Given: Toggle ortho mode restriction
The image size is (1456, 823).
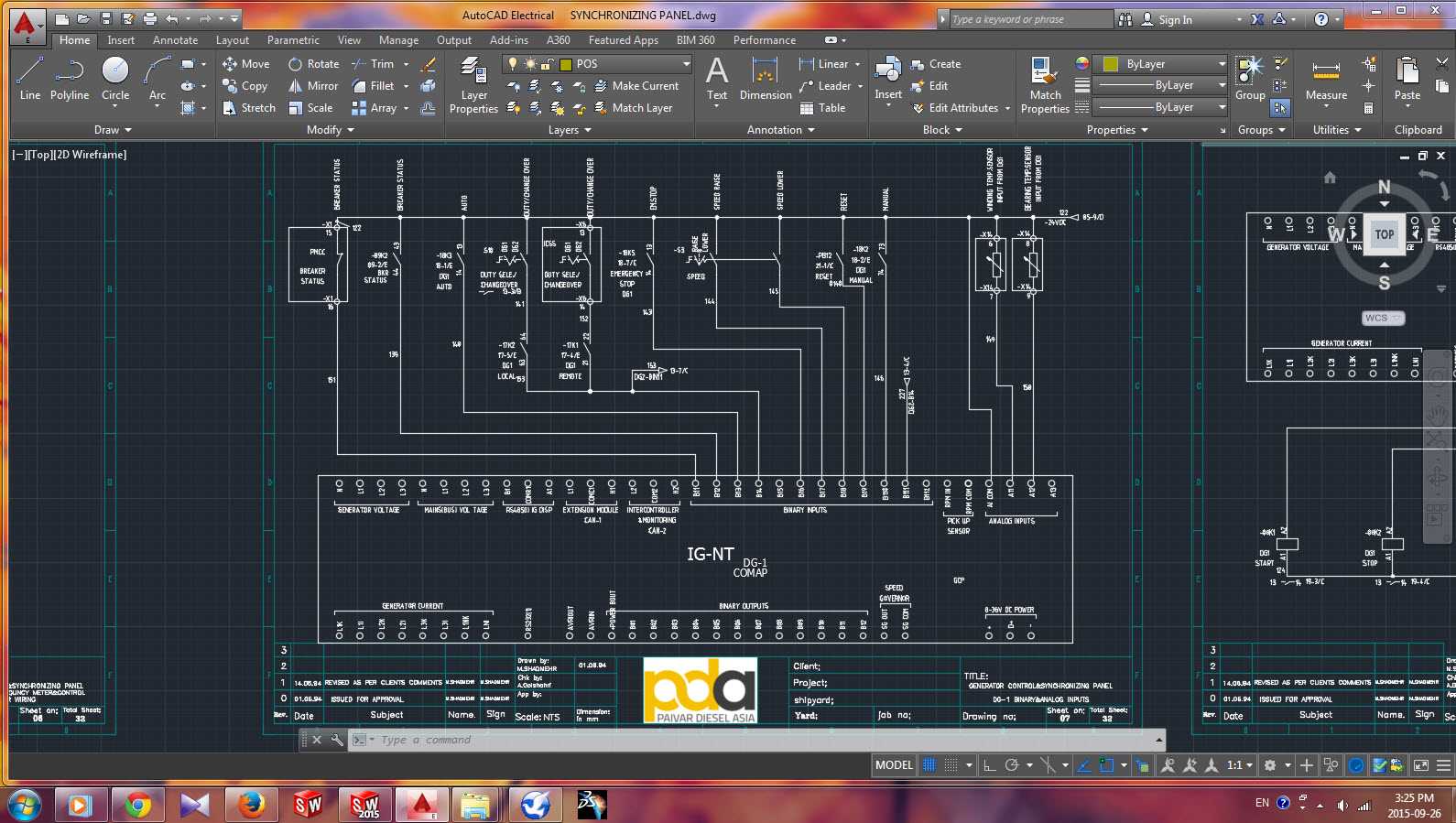Looking at the screenshot, I should click(990, 765).
